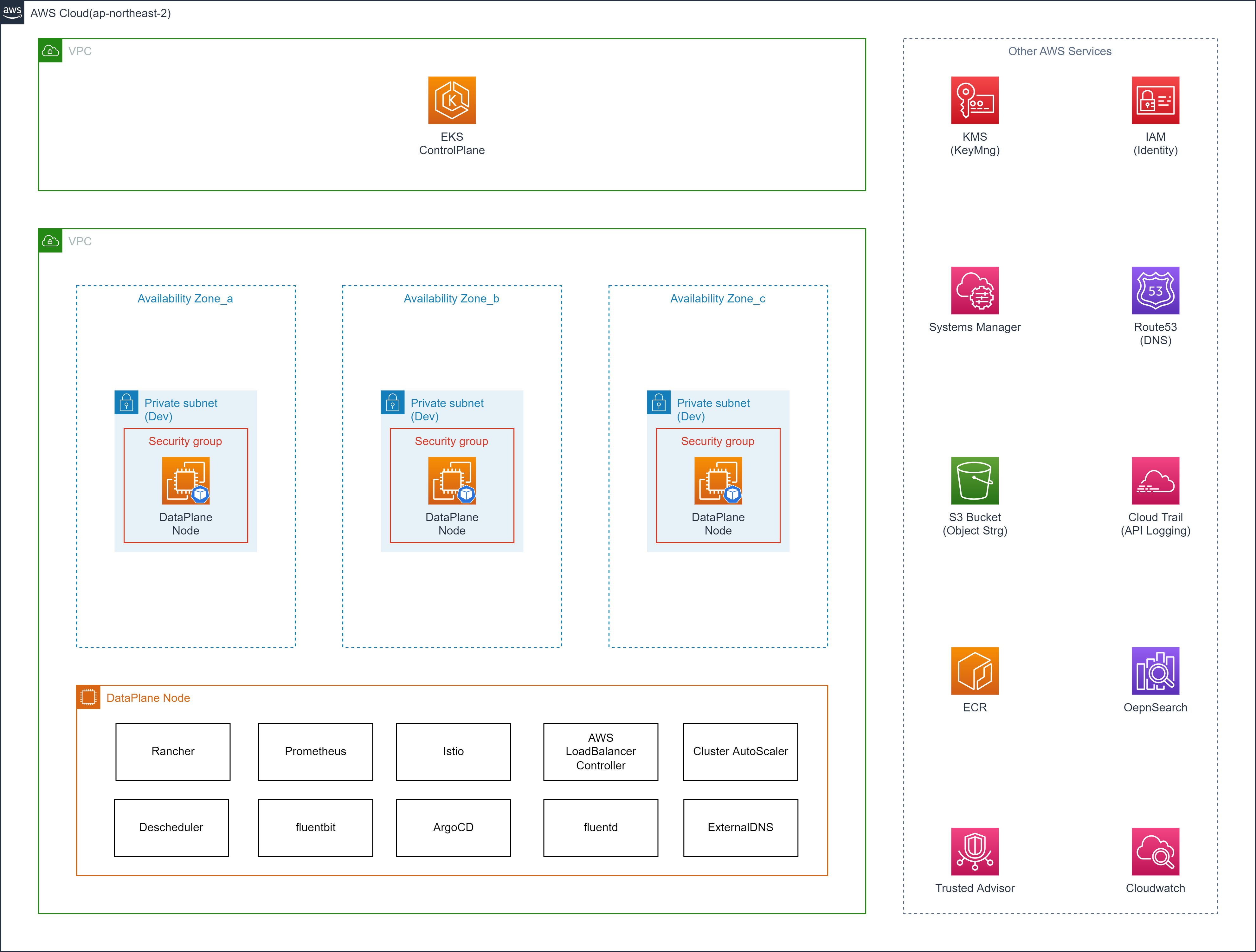
Task: Select the AWS LoadBalancer Controller box
Action: [601, 752]
